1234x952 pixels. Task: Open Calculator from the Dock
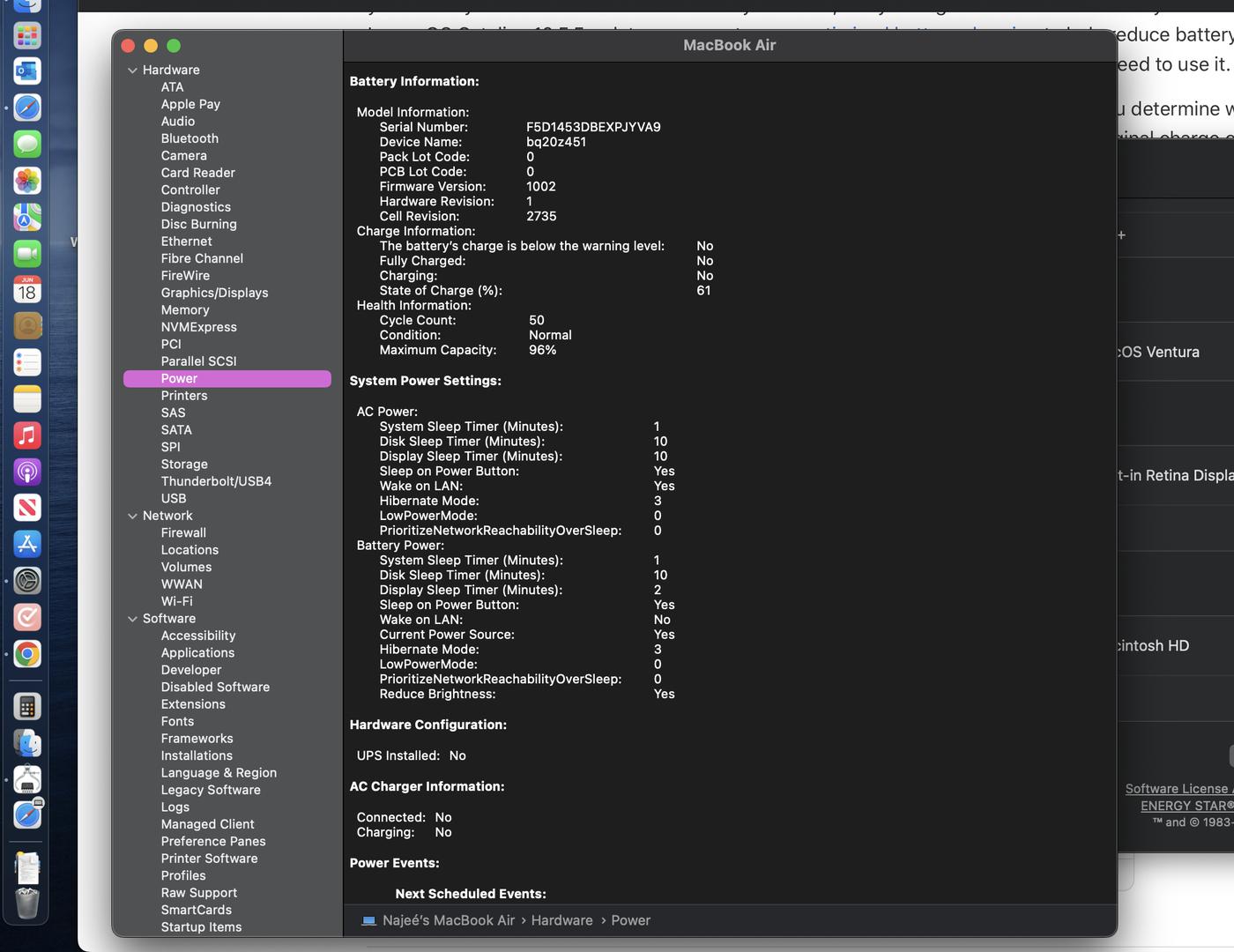click(x=27, y=707)
